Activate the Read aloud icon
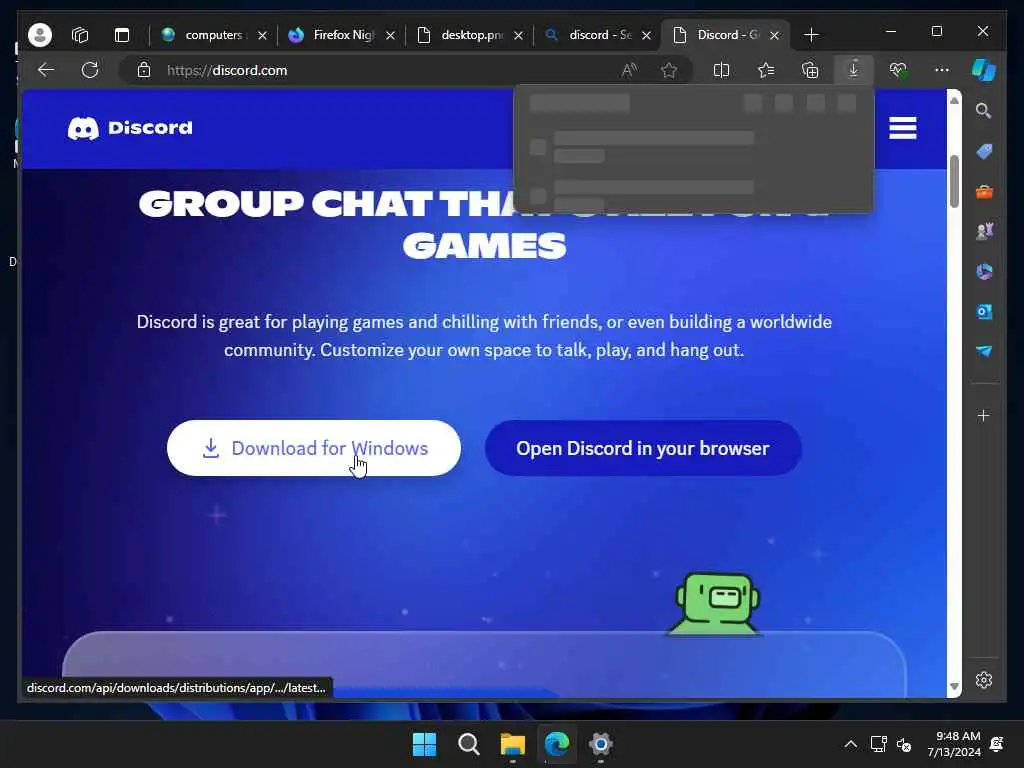Screen dimensions: 1024x768 (629, 70)
